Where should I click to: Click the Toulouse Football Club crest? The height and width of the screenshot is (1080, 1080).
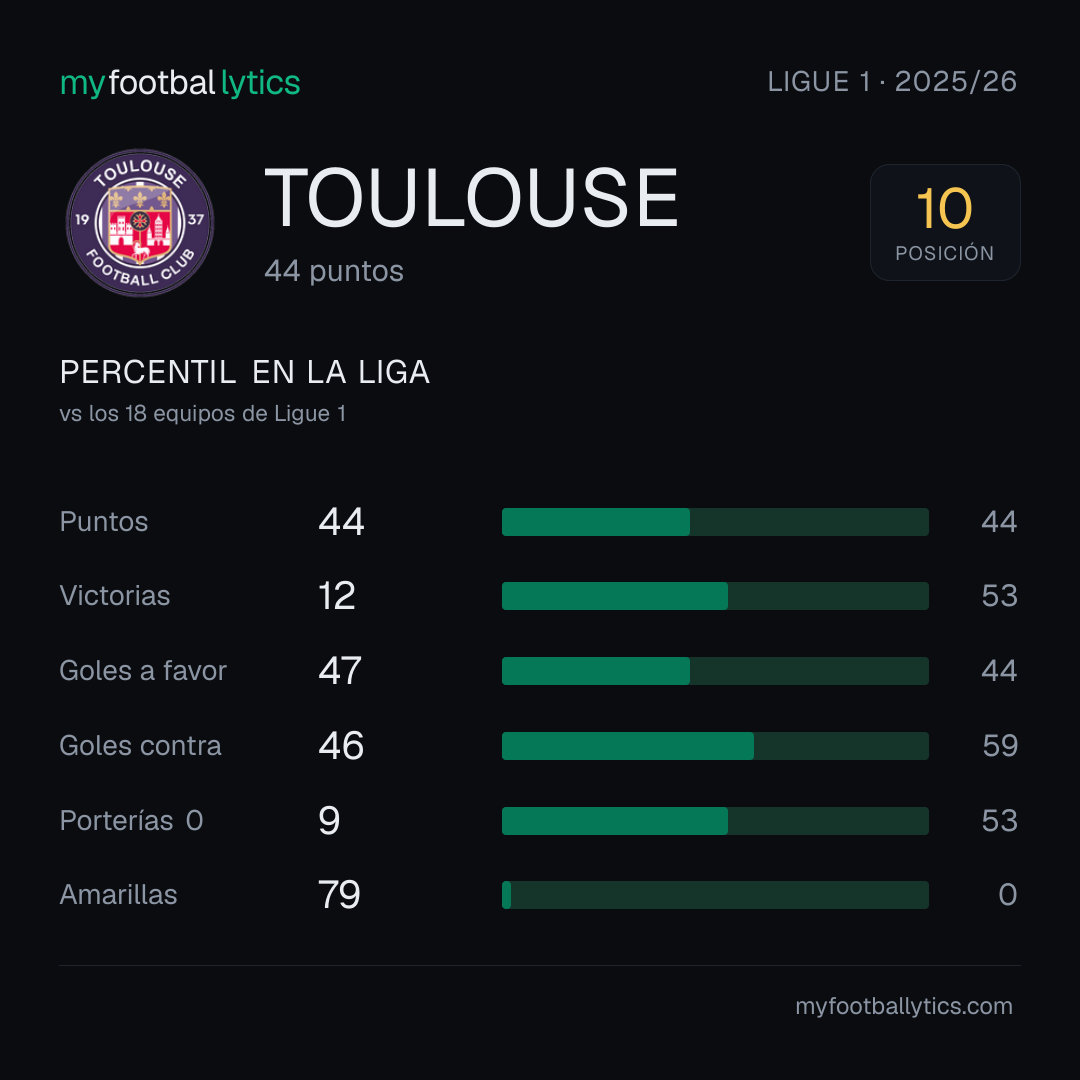(140, 222)
